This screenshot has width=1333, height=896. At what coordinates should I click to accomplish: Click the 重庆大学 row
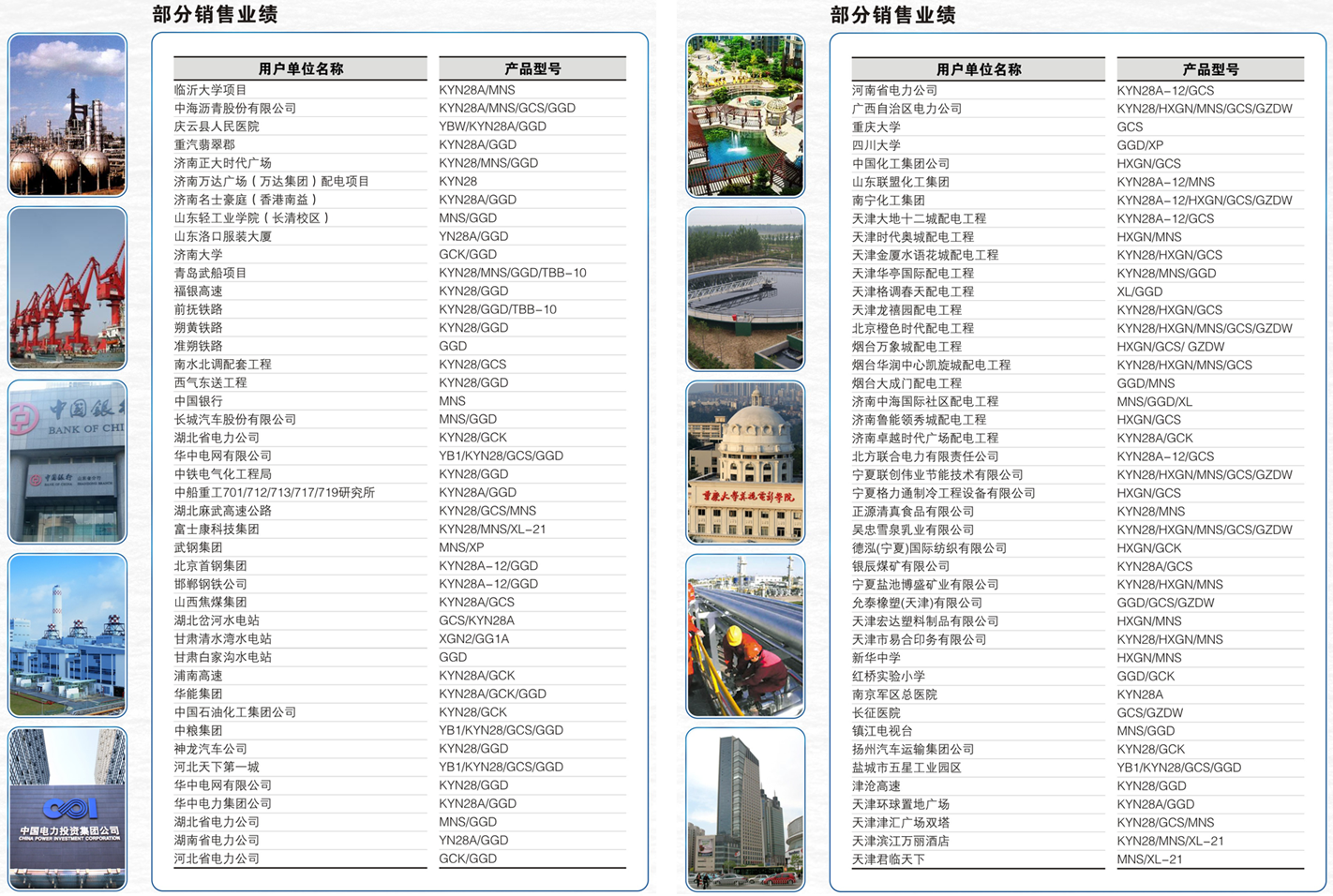tap(1078, 127)
